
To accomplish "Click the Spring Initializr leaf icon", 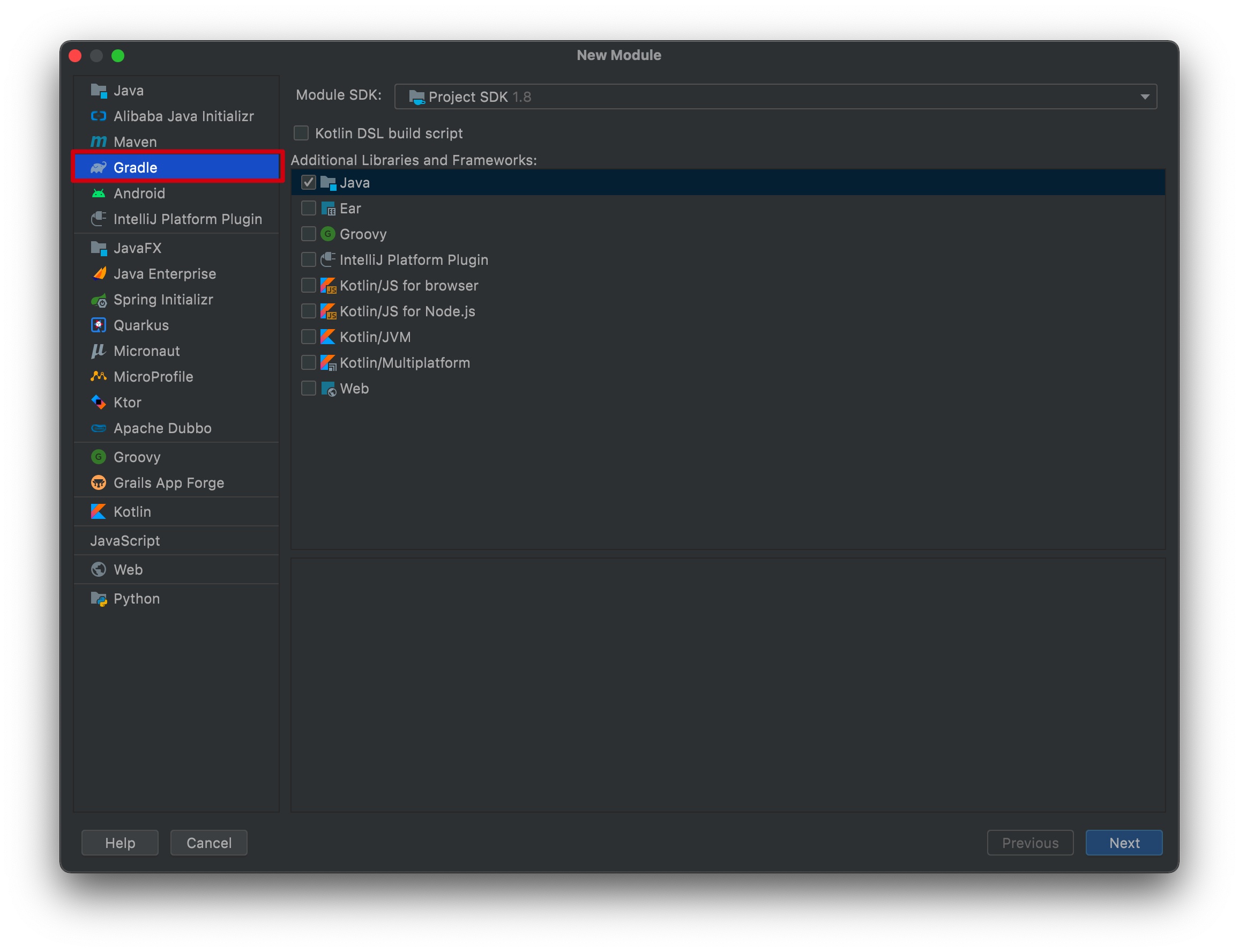I will (99, 300).
